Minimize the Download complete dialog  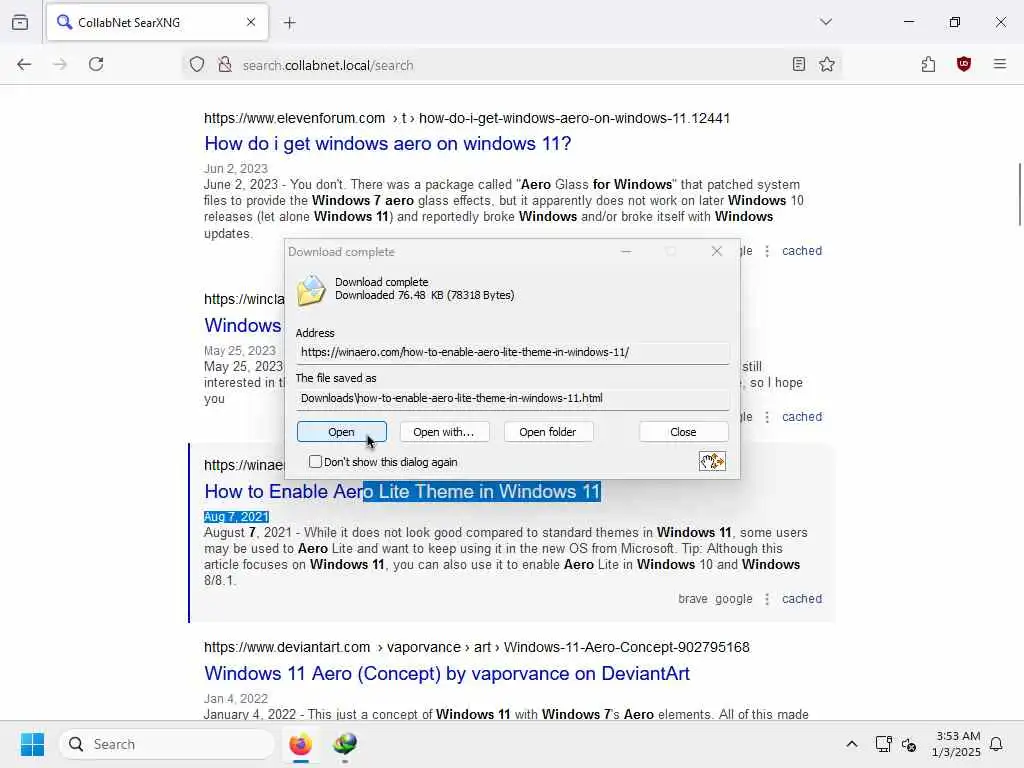626,251
